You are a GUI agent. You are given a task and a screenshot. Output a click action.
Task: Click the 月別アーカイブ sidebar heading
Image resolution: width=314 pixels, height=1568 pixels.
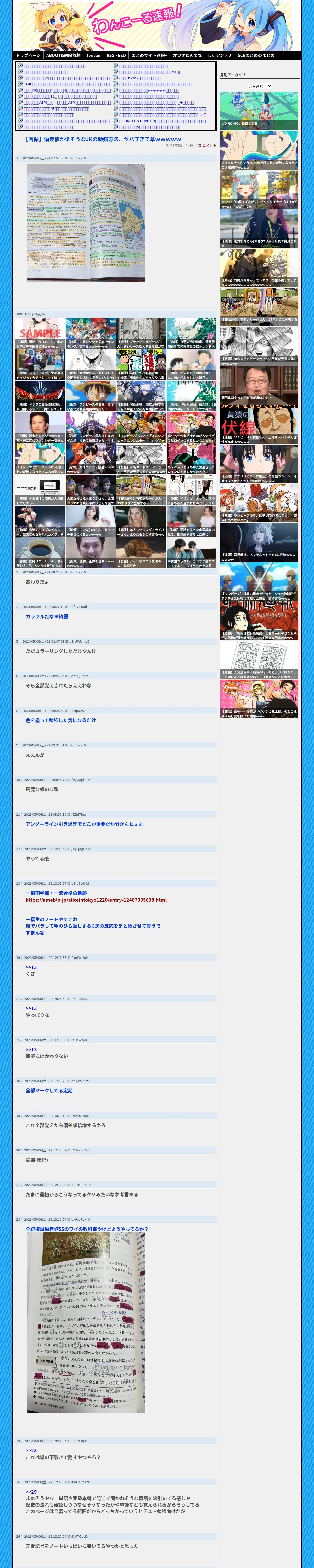[233, 75]
